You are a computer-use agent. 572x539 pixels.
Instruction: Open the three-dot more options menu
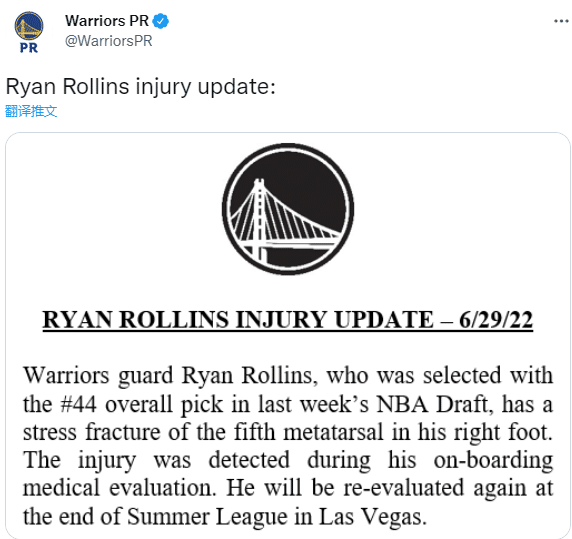tap(561, 21)
